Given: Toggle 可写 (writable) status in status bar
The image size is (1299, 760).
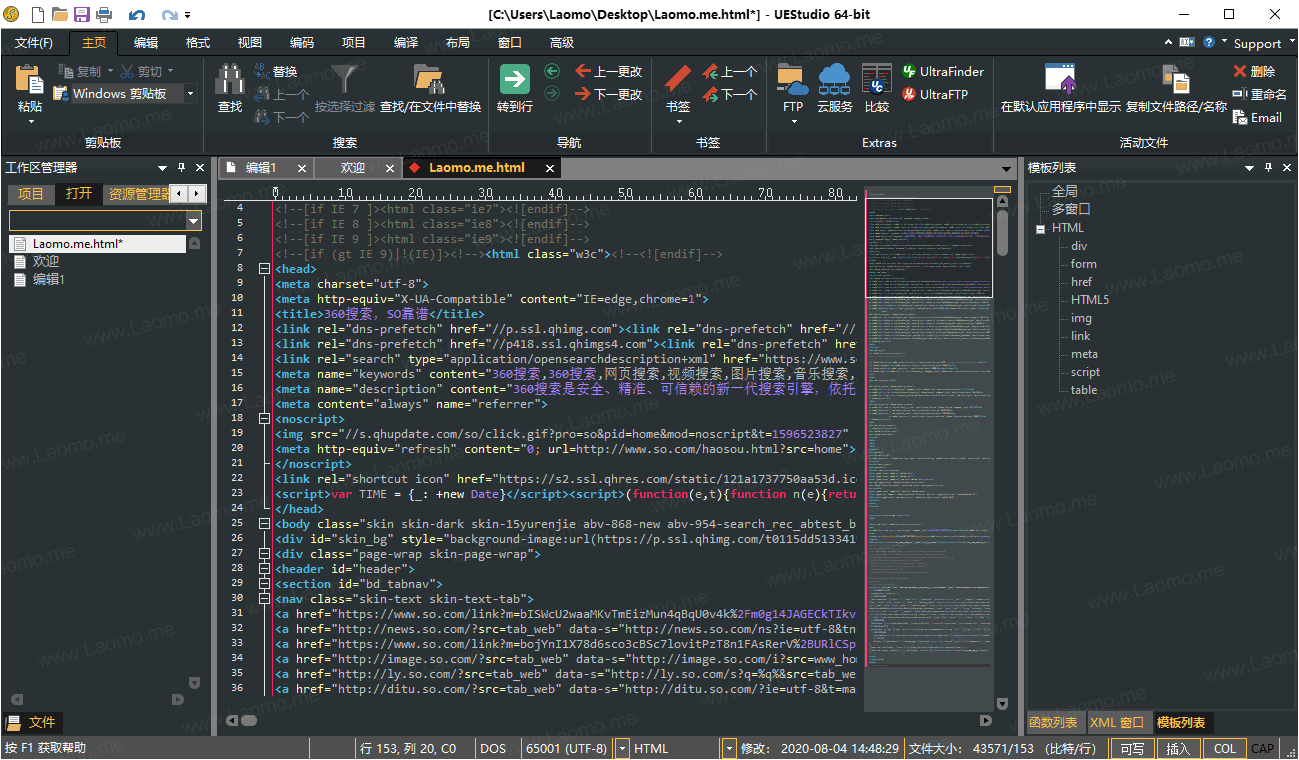Looking at the screenshot, I should tap(1132, 748).
